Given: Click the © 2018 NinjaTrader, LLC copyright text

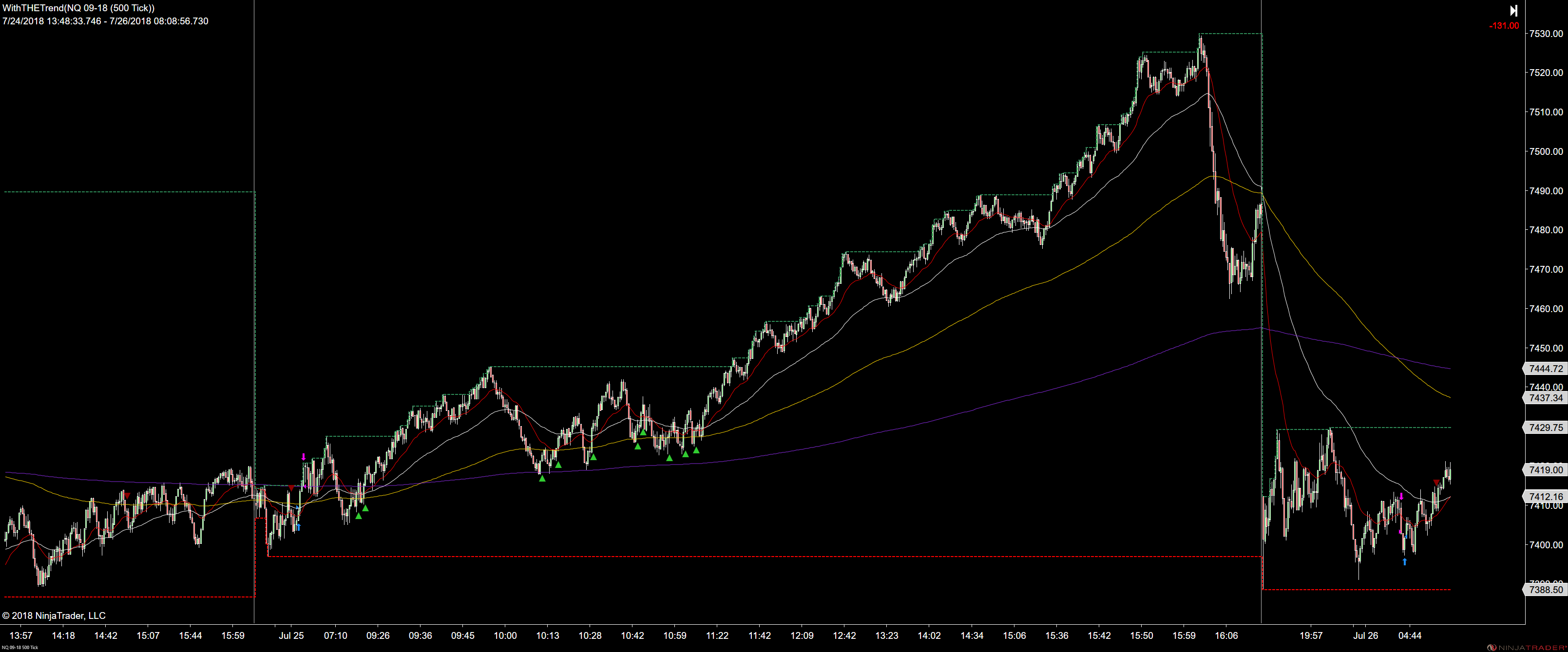Looking at the screenshot, I should pyautogui.click(x=54, y=615).
